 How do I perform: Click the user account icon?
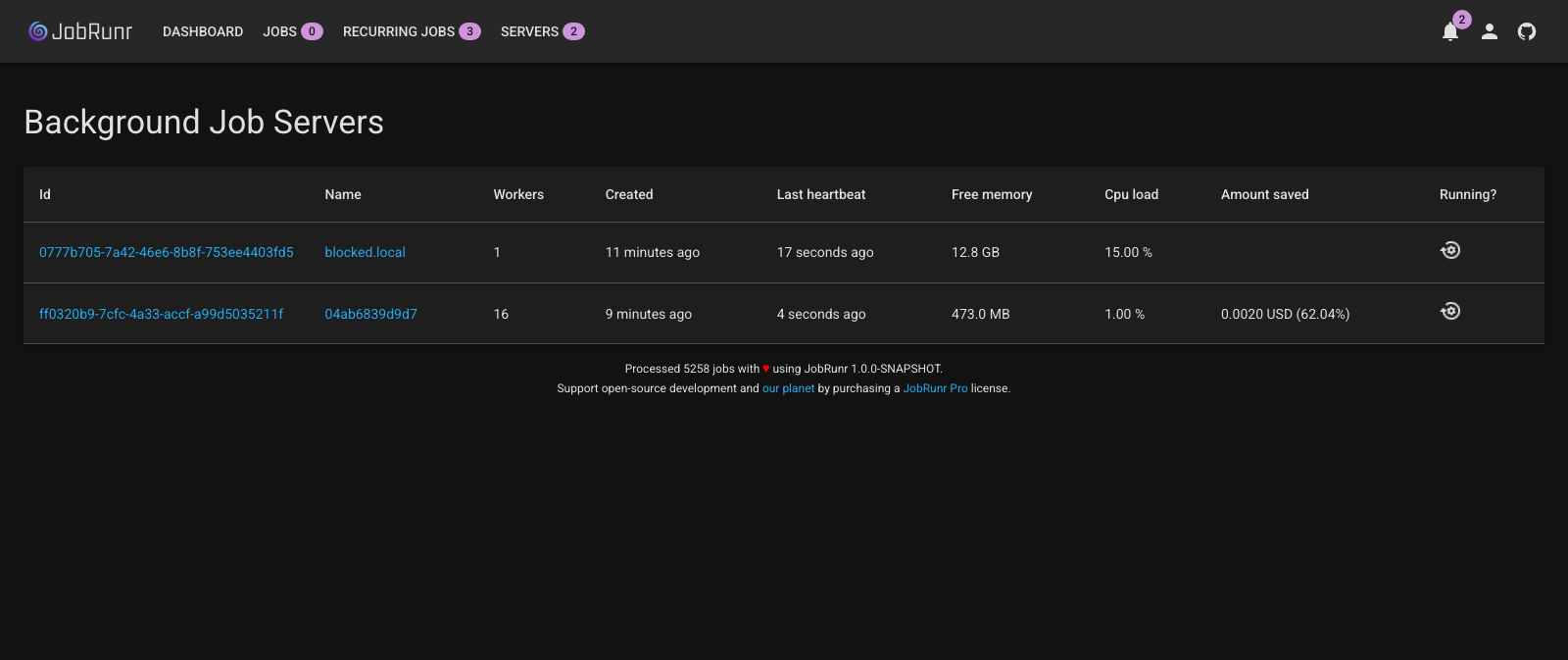point(1490,31)
